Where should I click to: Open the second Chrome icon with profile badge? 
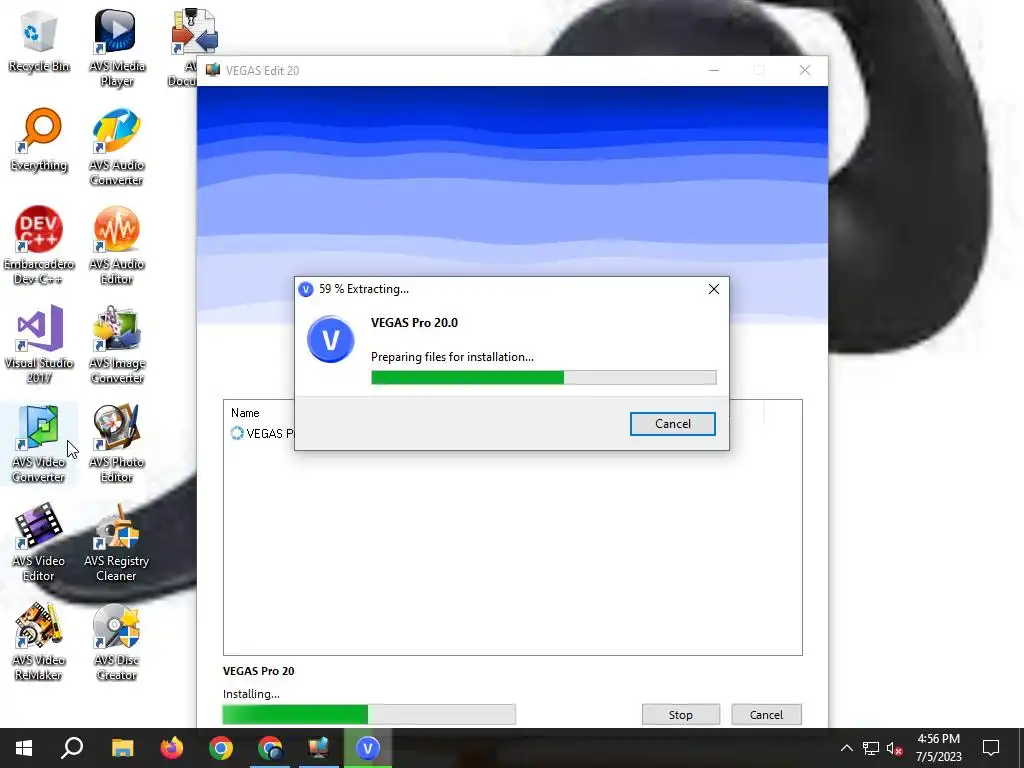click(x=270, y=748)
